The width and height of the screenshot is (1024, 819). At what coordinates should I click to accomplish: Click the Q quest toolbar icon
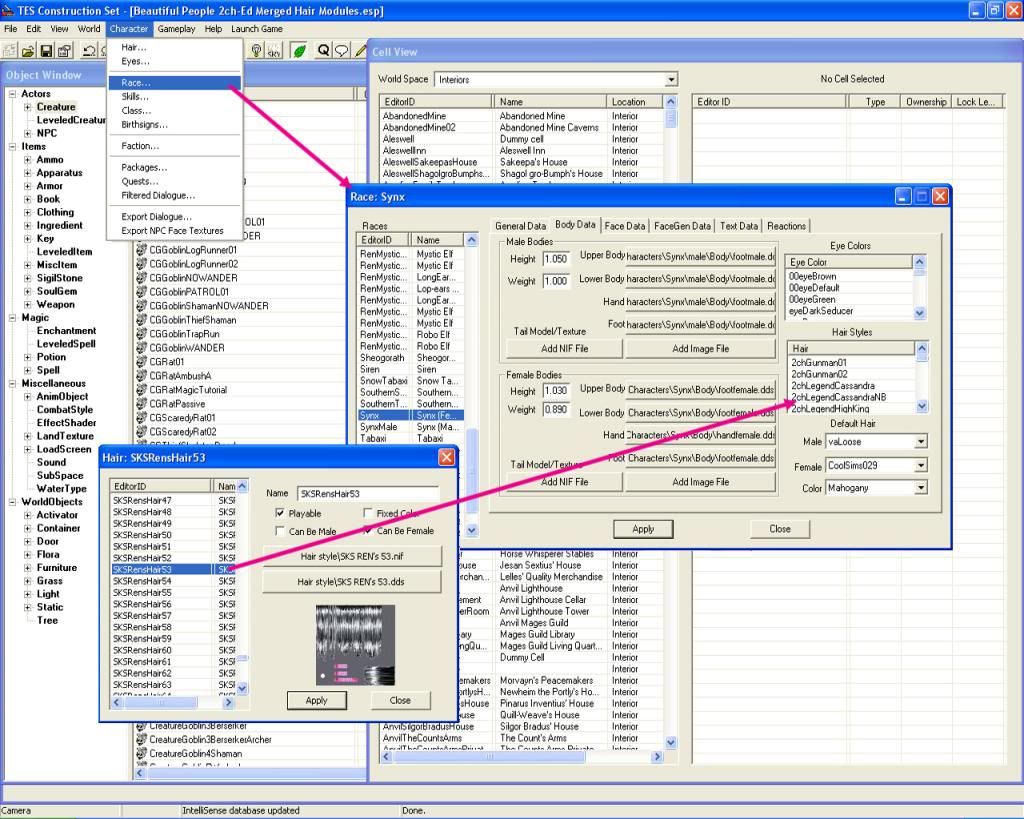pos(324,50)
